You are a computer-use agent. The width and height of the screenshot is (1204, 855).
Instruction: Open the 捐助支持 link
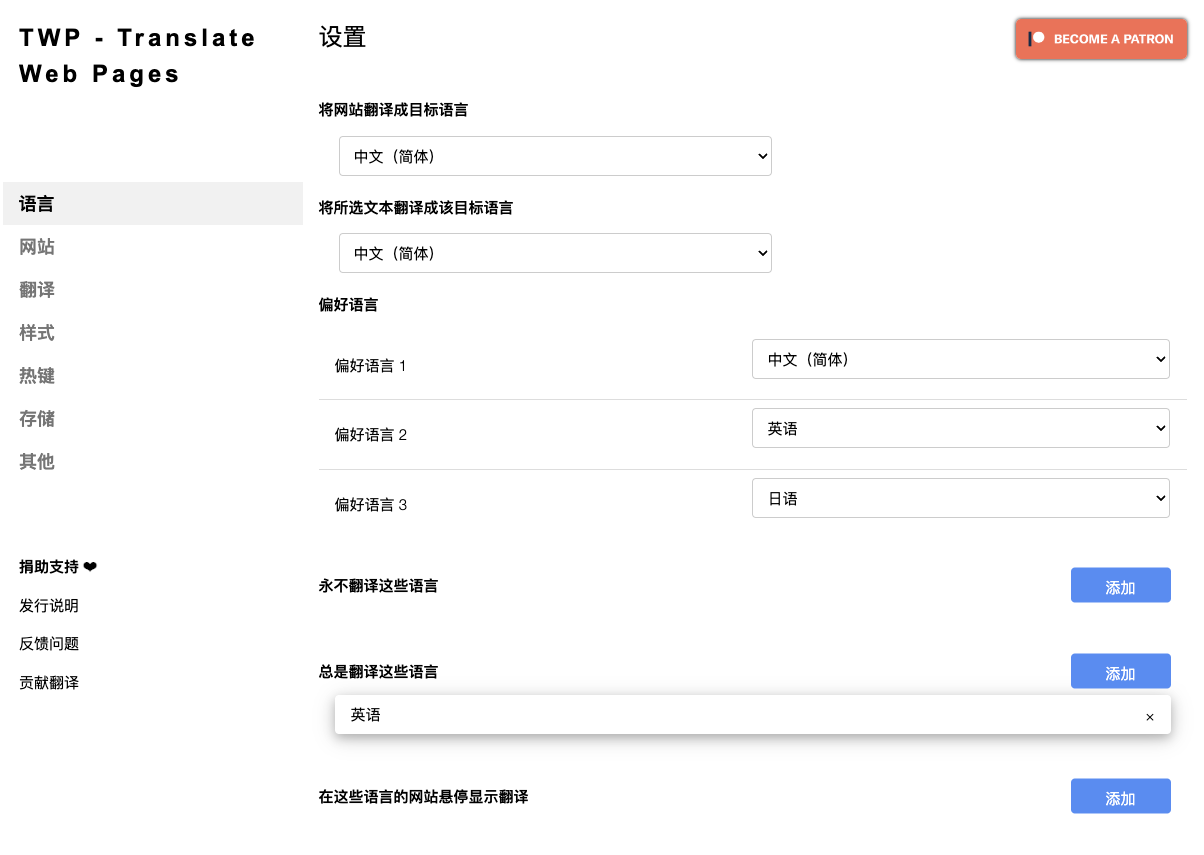pyautogui.click(x=58, y=567)
